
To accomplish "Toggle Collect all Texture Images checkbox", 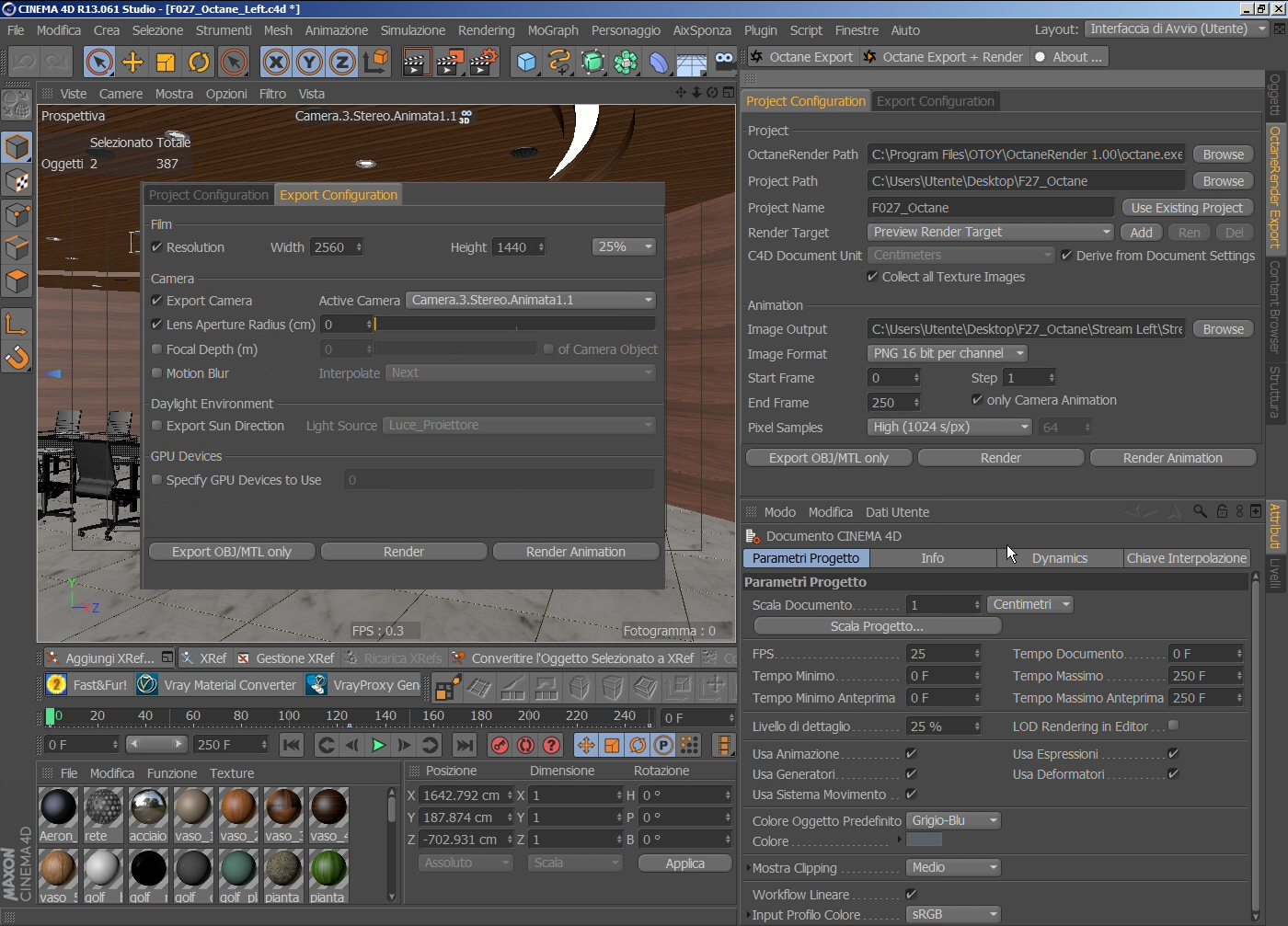I will (872, 277).
